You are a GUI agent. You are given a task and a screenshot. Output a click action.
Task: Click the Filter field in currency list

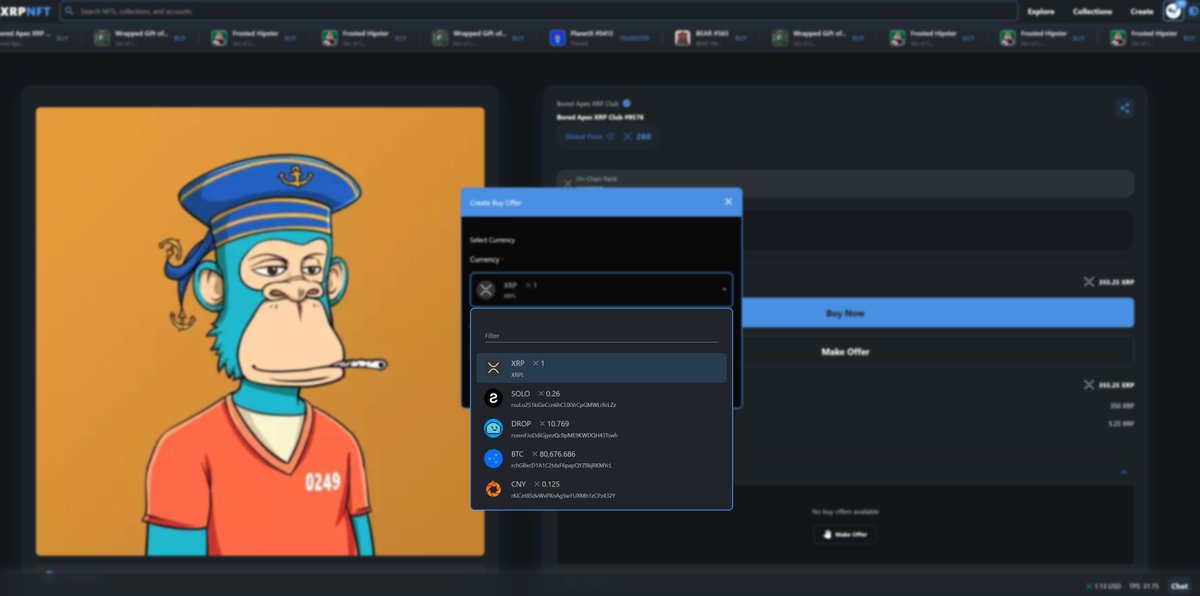tap(601, 336)
